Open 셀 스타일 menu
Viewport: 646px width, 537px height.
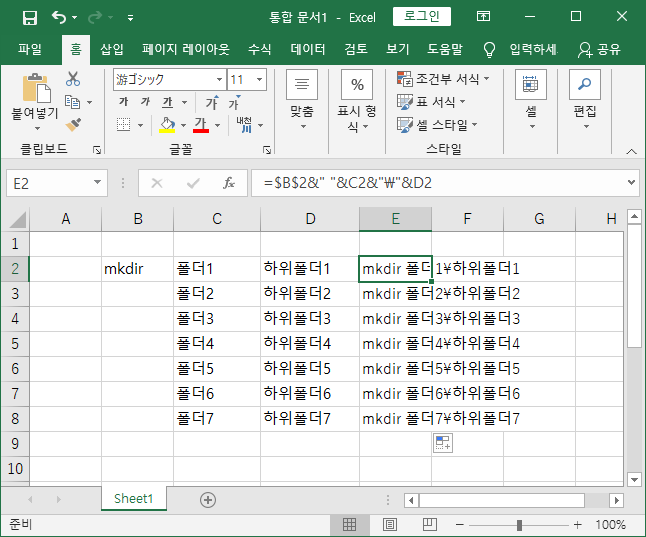(x=437, y=124)
